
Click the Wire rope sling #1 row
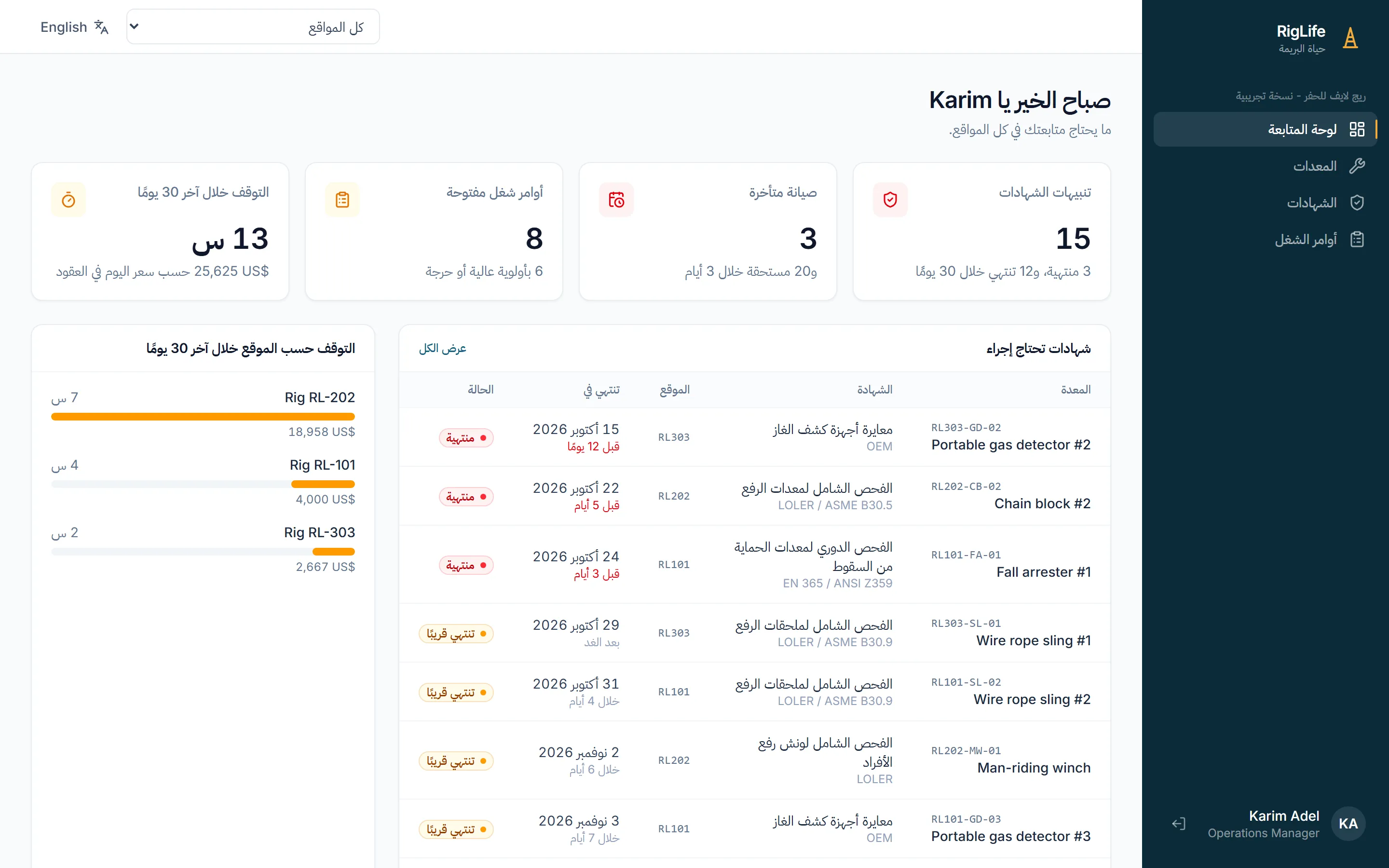[755, 633]
